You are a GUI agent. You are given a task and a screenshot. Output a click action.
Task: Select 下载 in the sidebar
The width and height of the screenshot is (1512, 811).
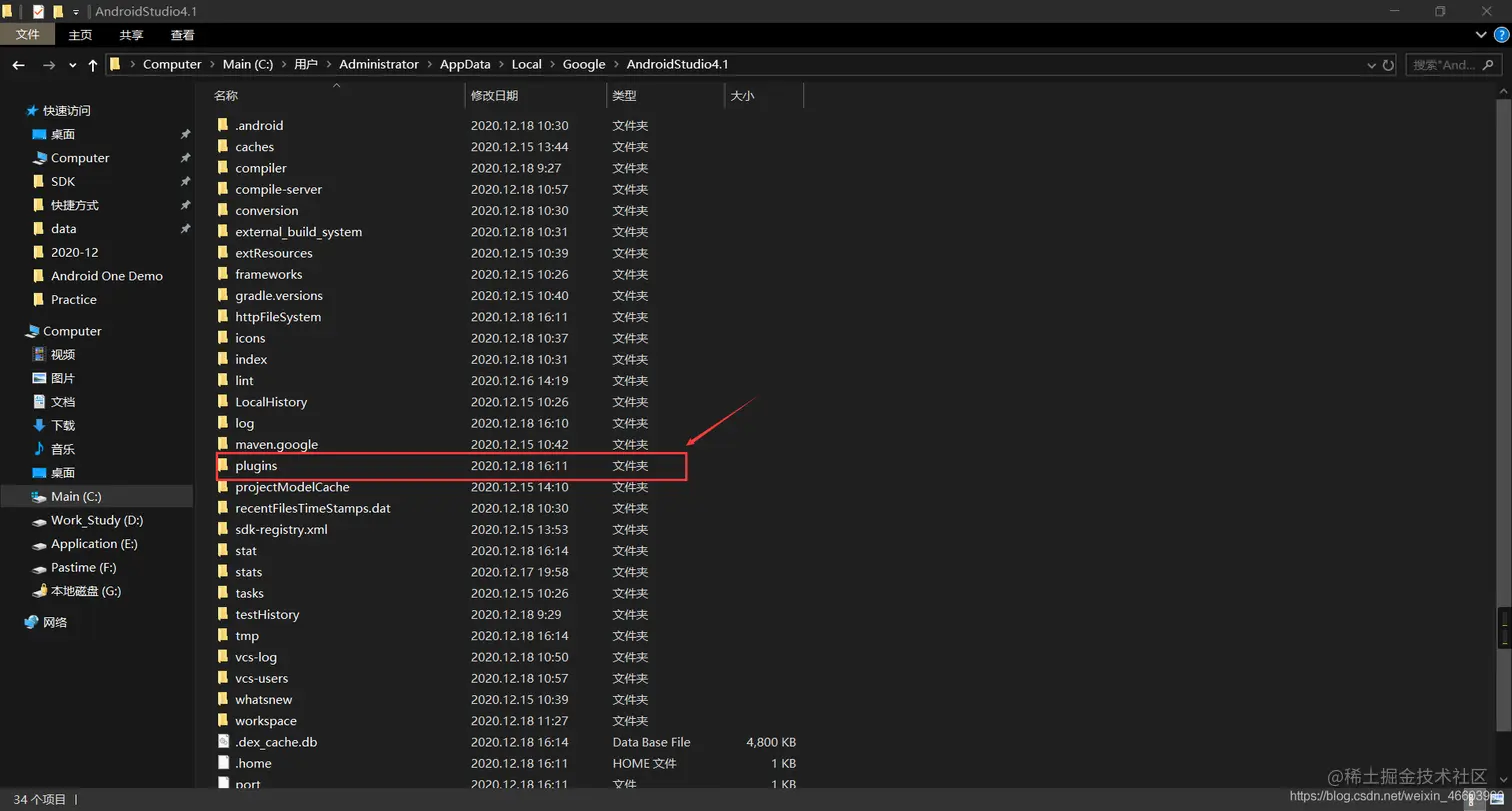(63, 425)
